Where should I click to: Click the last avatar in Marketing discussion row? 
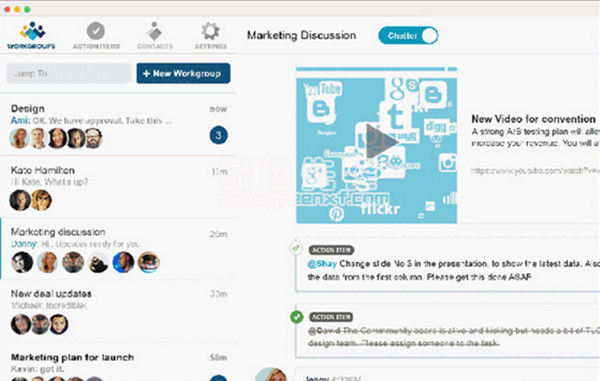click(x=149, y=262)
